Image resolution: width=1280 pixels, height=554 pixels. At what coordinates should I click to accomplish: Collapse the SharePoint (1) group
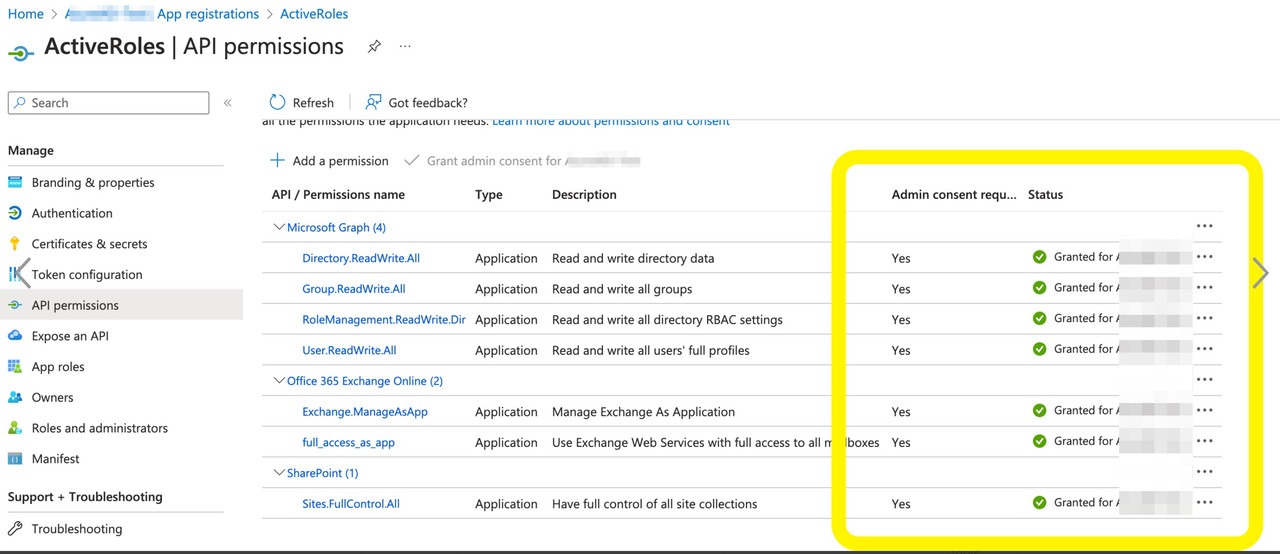(x=279, y=473)
